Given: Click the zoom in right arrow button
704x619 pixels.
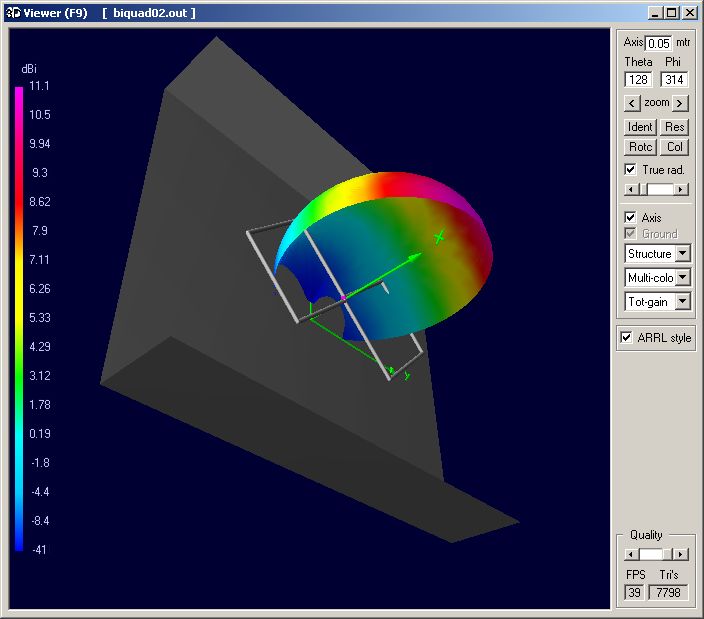Looking at the screenshot, I should [680, 103].
